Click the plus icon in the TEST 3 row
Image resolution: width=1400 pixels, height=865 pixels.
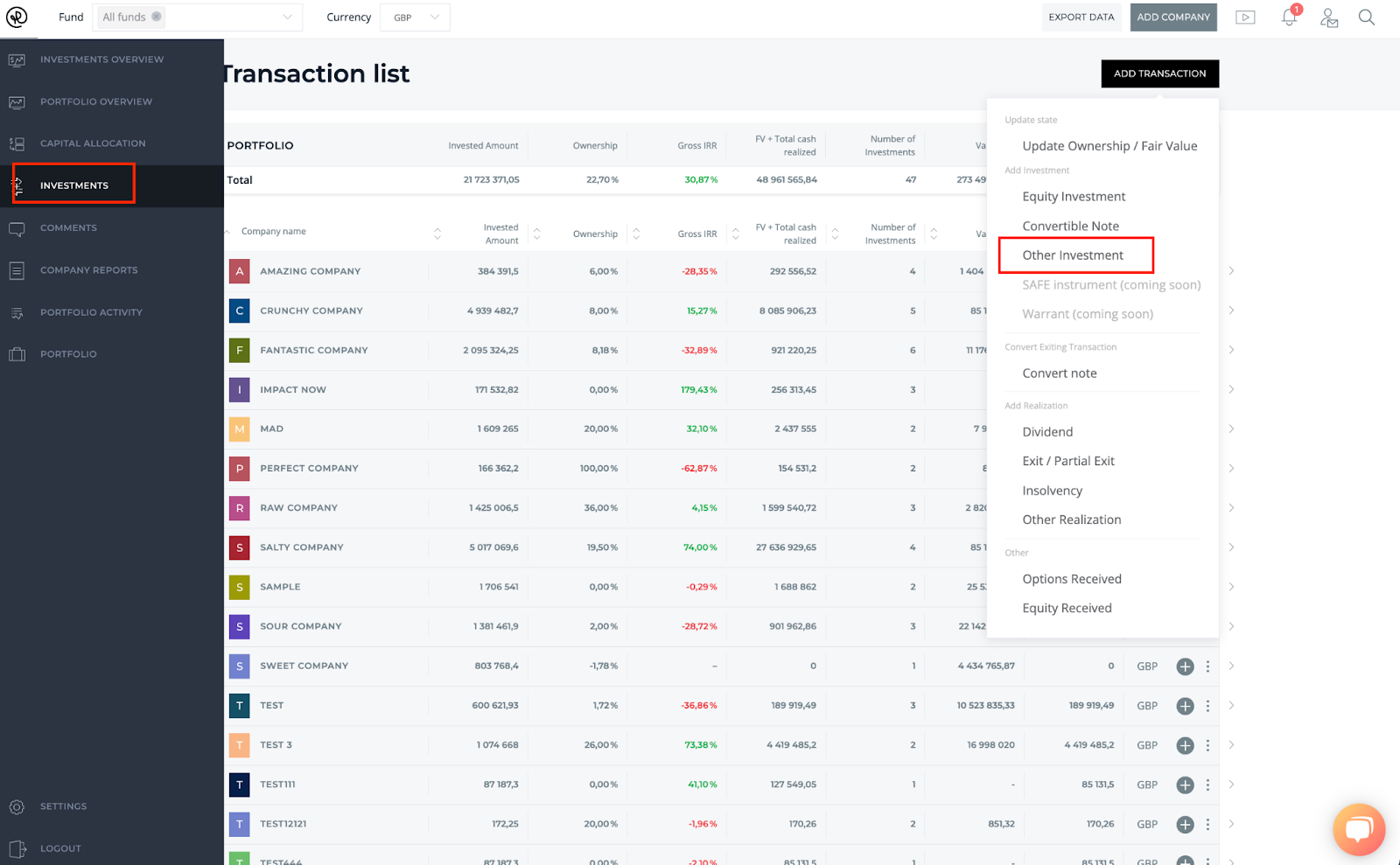[x=1185, y=745]
